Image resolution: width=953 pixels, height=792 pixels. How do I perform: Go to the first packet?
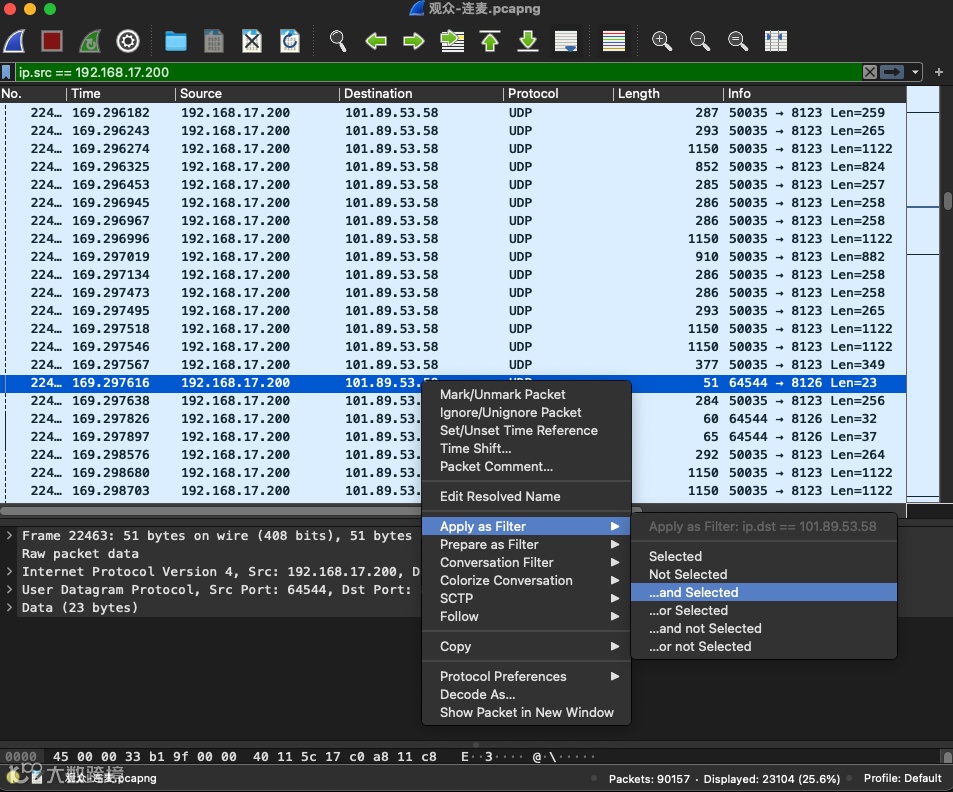pyautogui.click(x=490, y=41)
